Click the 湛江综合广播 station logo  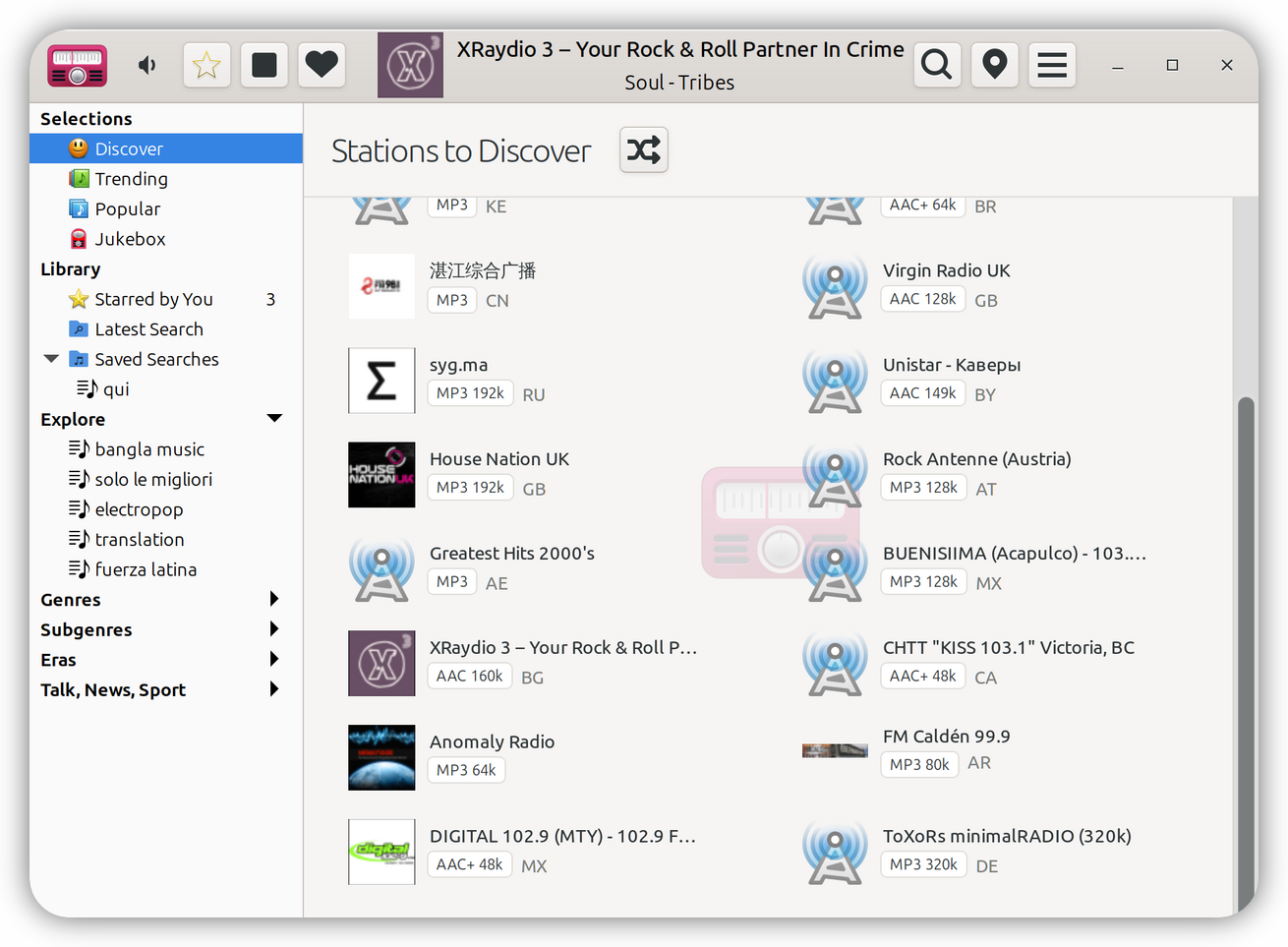pos(381,286)
